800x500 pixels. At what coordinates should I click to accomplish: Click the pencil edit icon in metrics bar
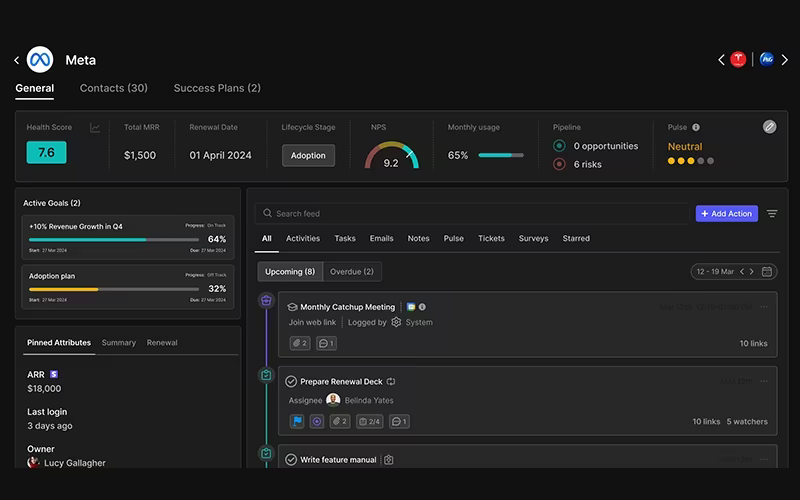point(769,127)
